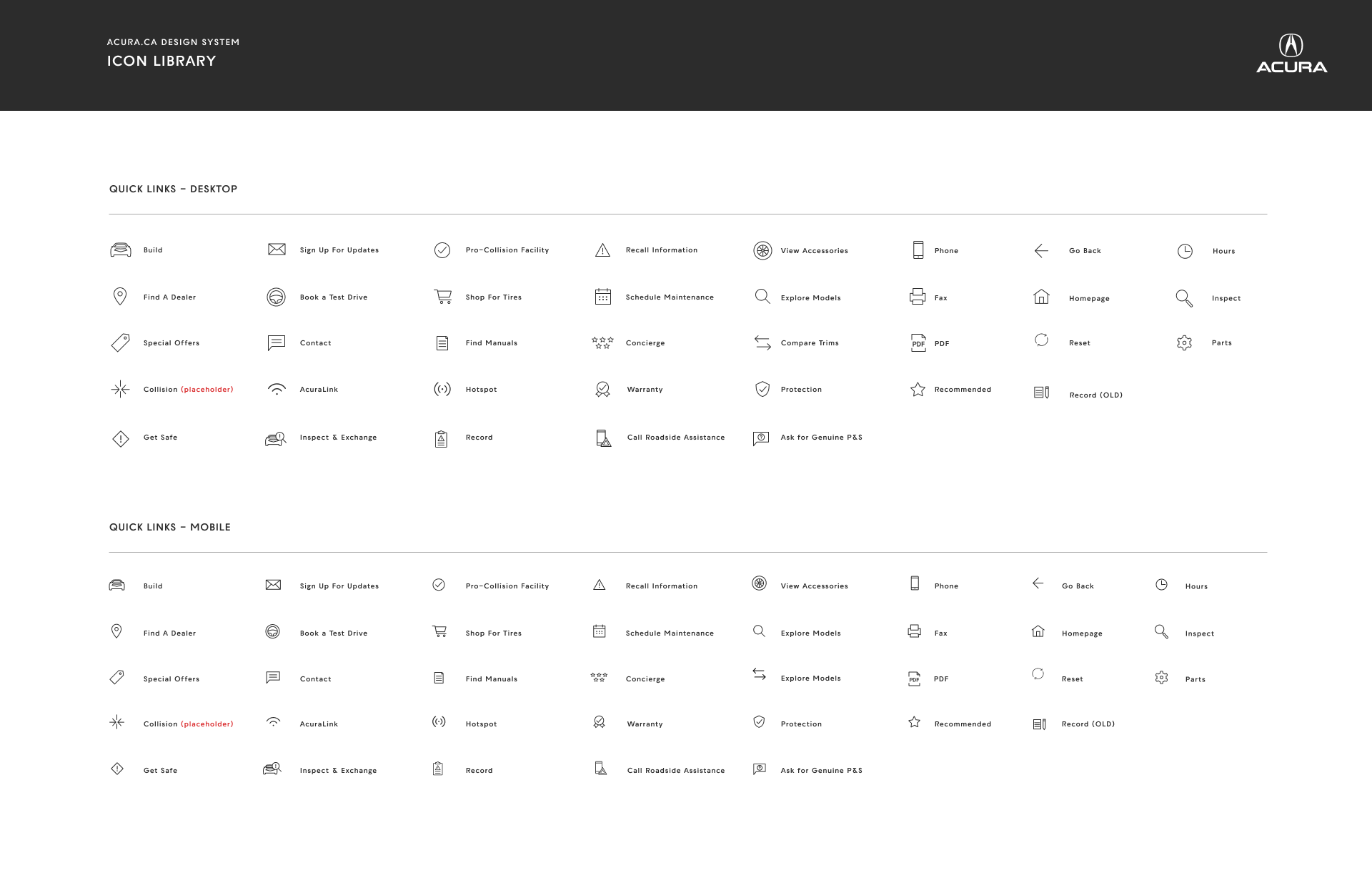The image size is (1372, 893).
Task: Click the Acura logo in the header
Action: pyautogui.click(x=1291, y=54)
